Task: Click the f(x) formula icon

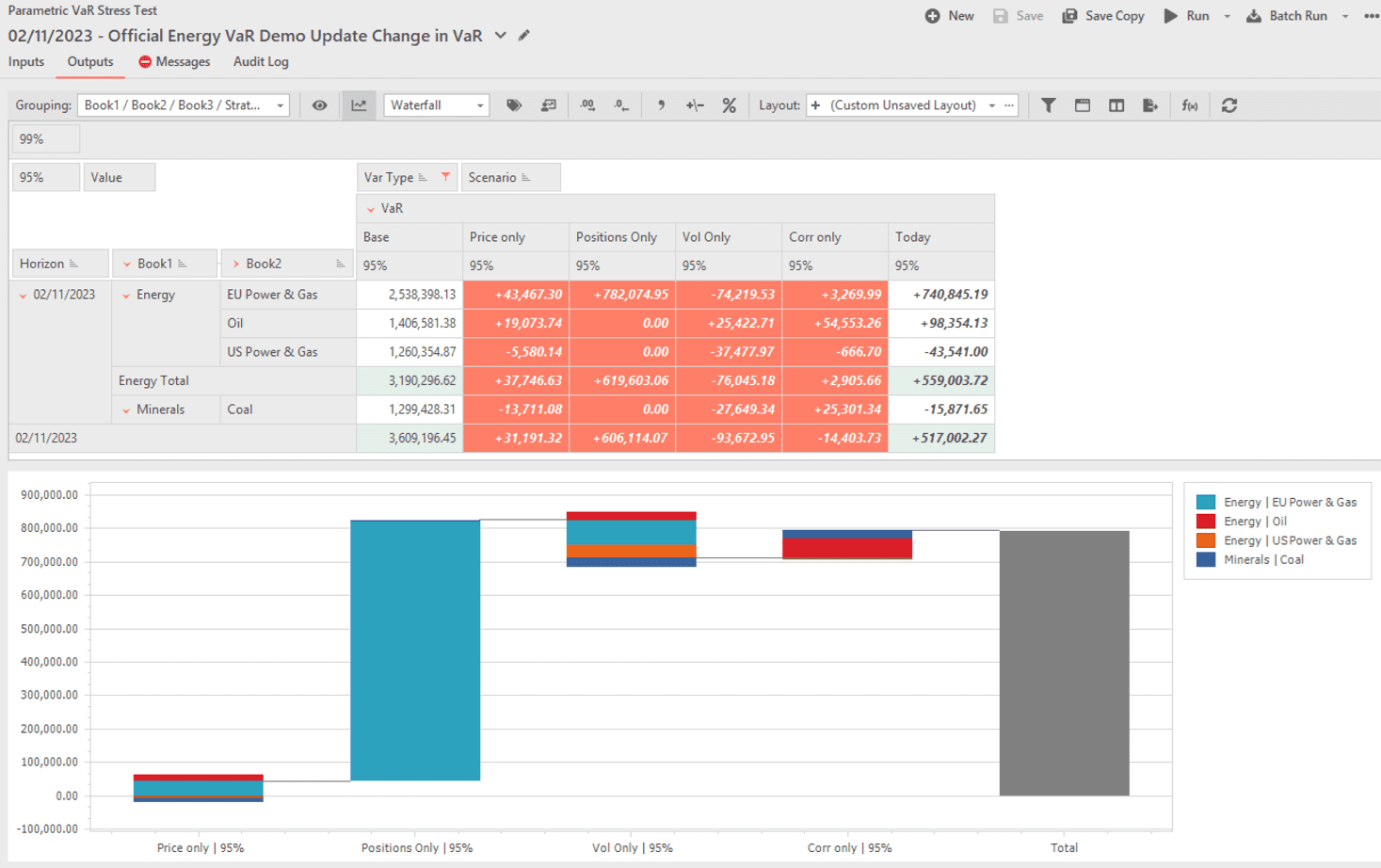Action: 1190,105
